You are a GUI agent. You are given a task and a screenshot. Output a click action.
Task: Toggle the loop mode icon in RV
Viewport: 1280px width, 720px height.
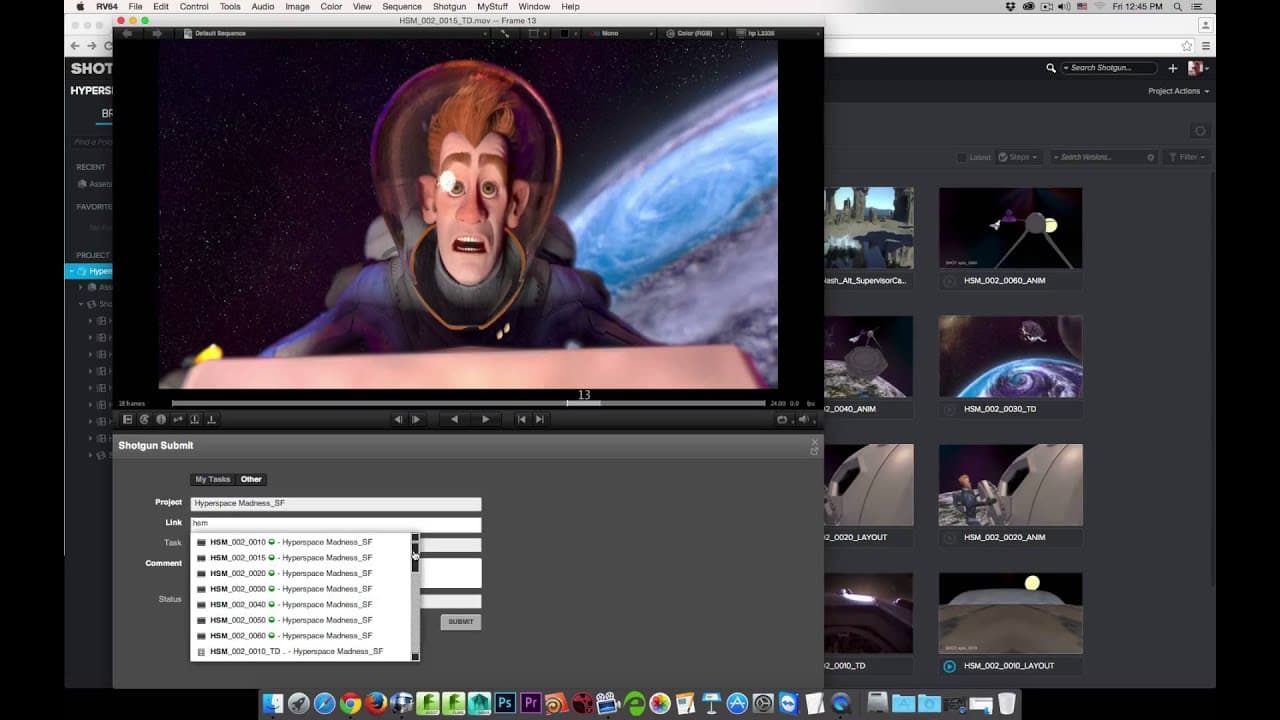(782, 420)
